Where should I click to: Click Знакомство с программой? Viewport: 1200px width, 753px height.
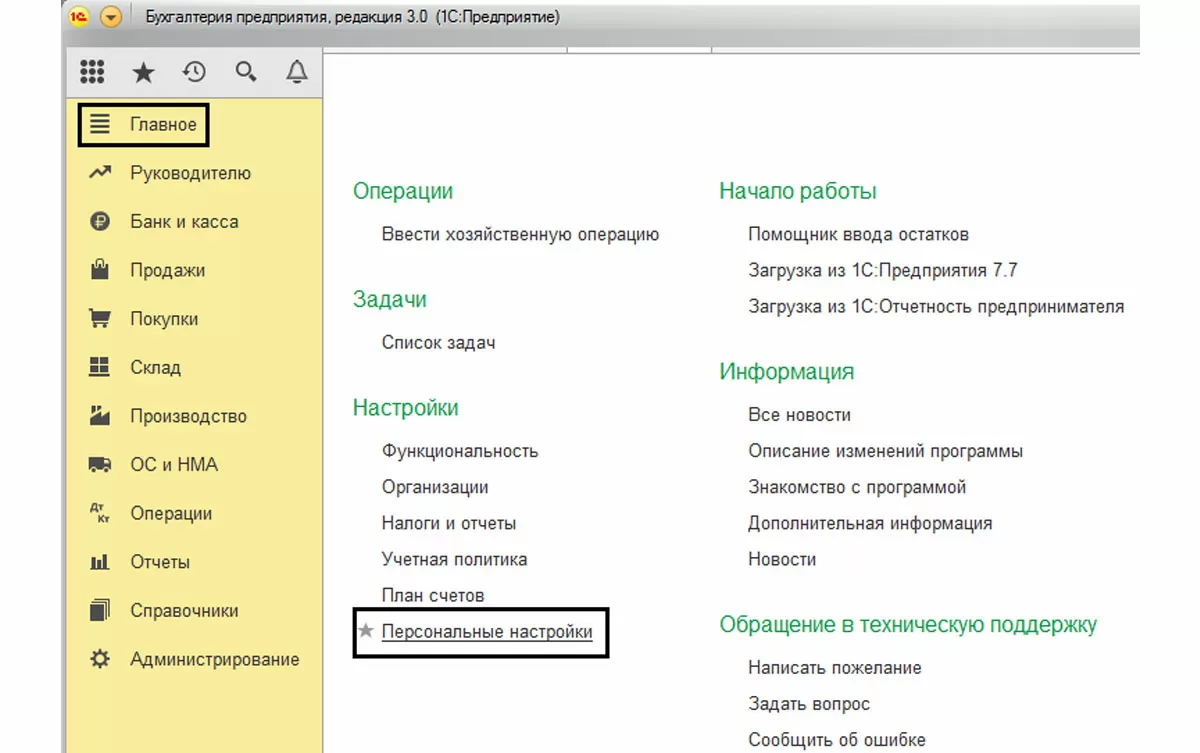point(857,487)
